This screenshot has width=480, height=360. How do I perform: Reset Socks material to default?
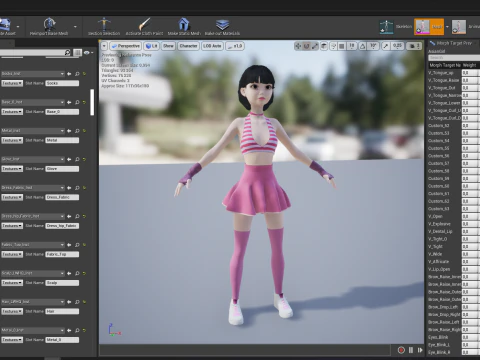click(84, 74)
